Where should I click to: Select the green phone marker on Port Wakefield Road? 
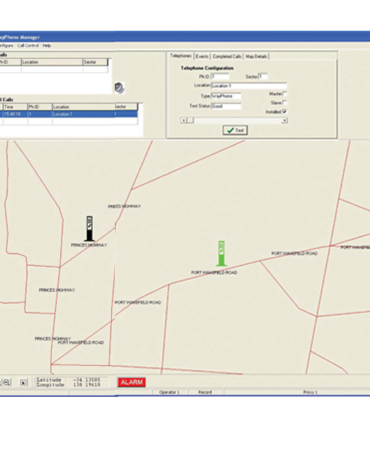tap(221, 254)
